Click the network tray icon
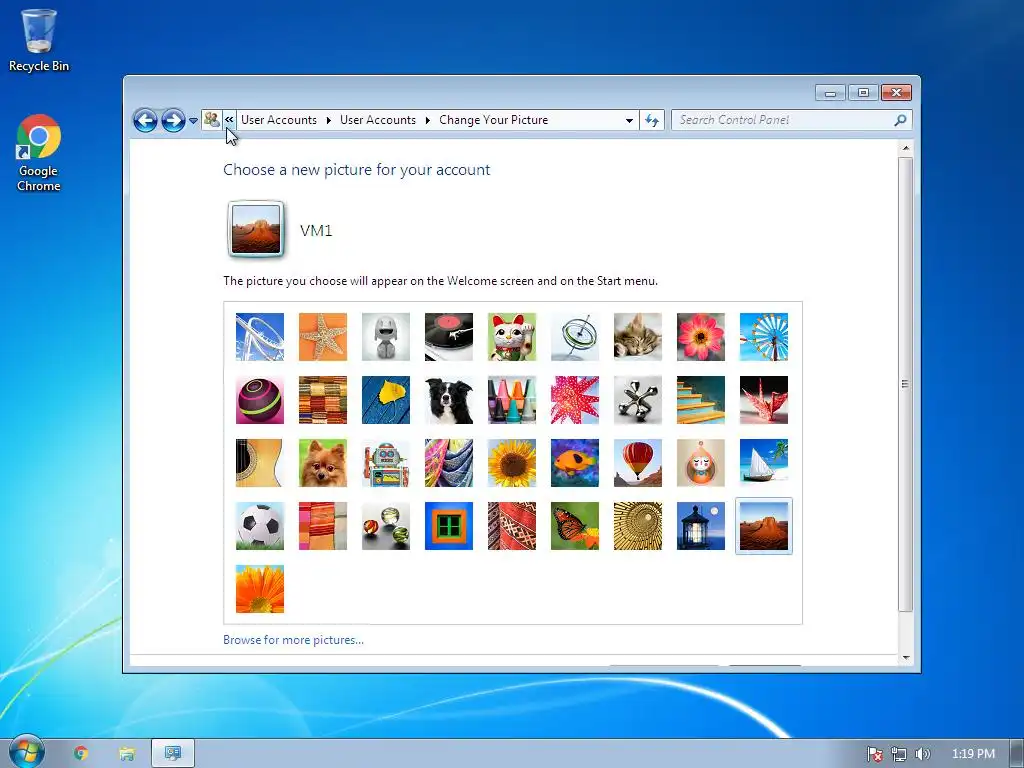The height and width of the screenshot is (768, 1024). click(x=899, y=754)
